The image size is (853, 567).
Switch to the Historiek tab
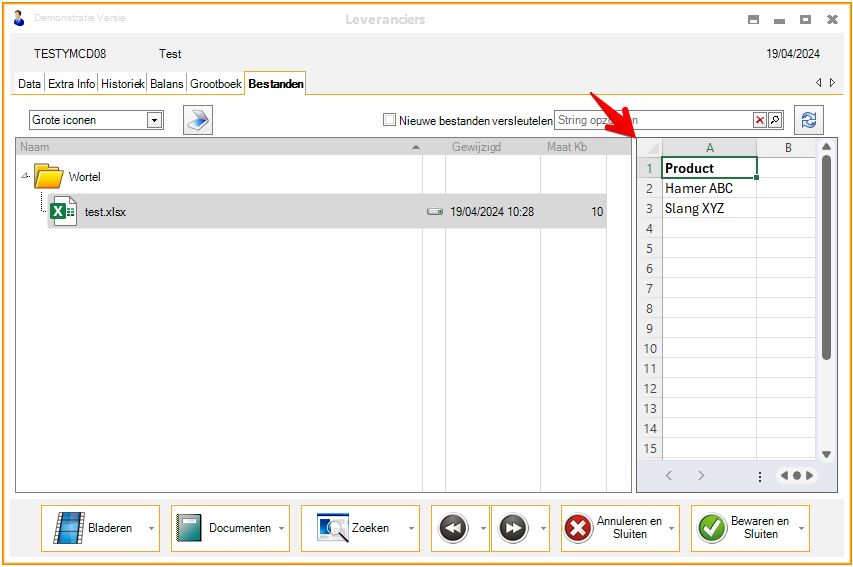[x=123, y=84]
